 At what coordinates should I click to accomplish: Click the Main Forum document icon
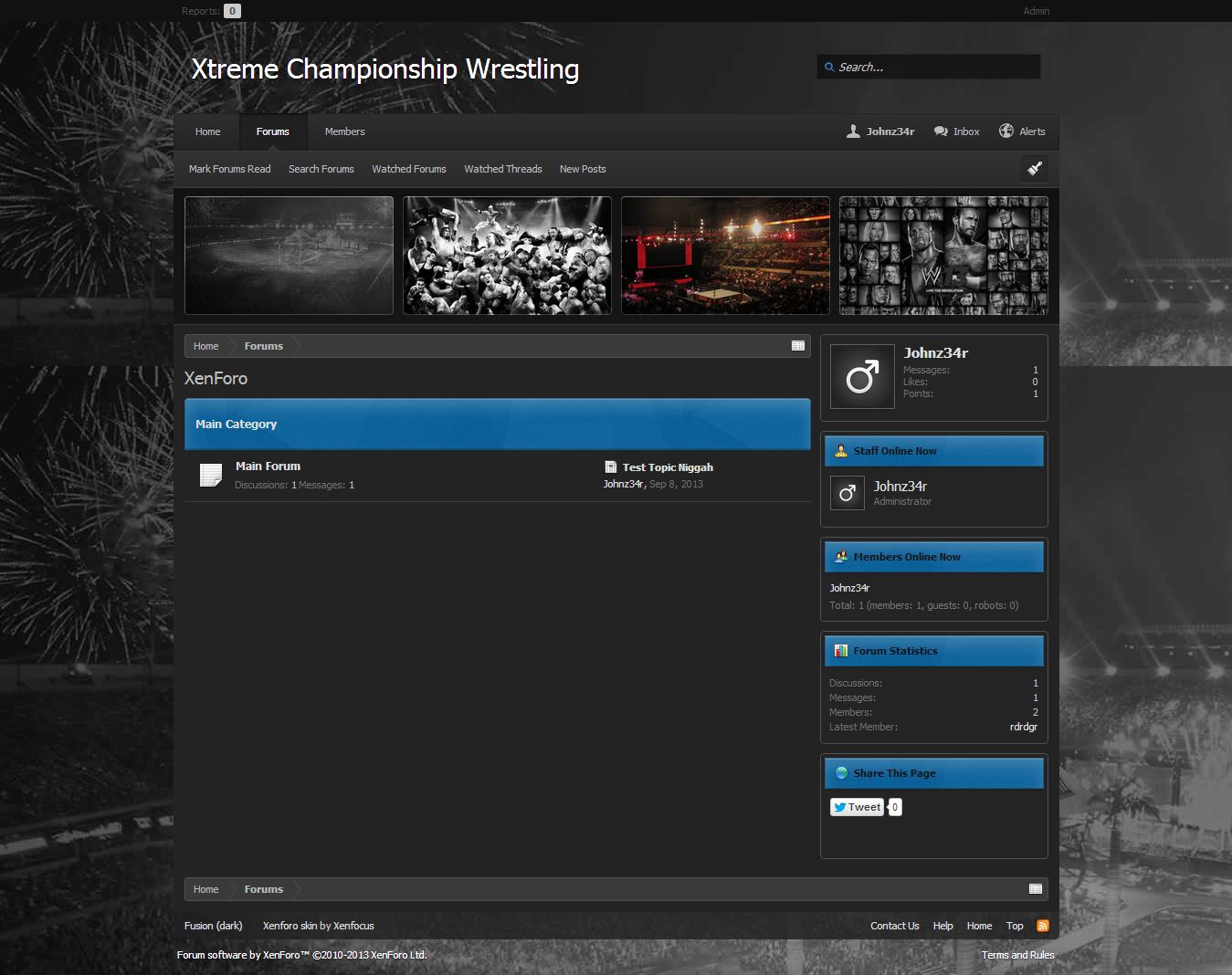pyautogui.click(x=211, y=475)
